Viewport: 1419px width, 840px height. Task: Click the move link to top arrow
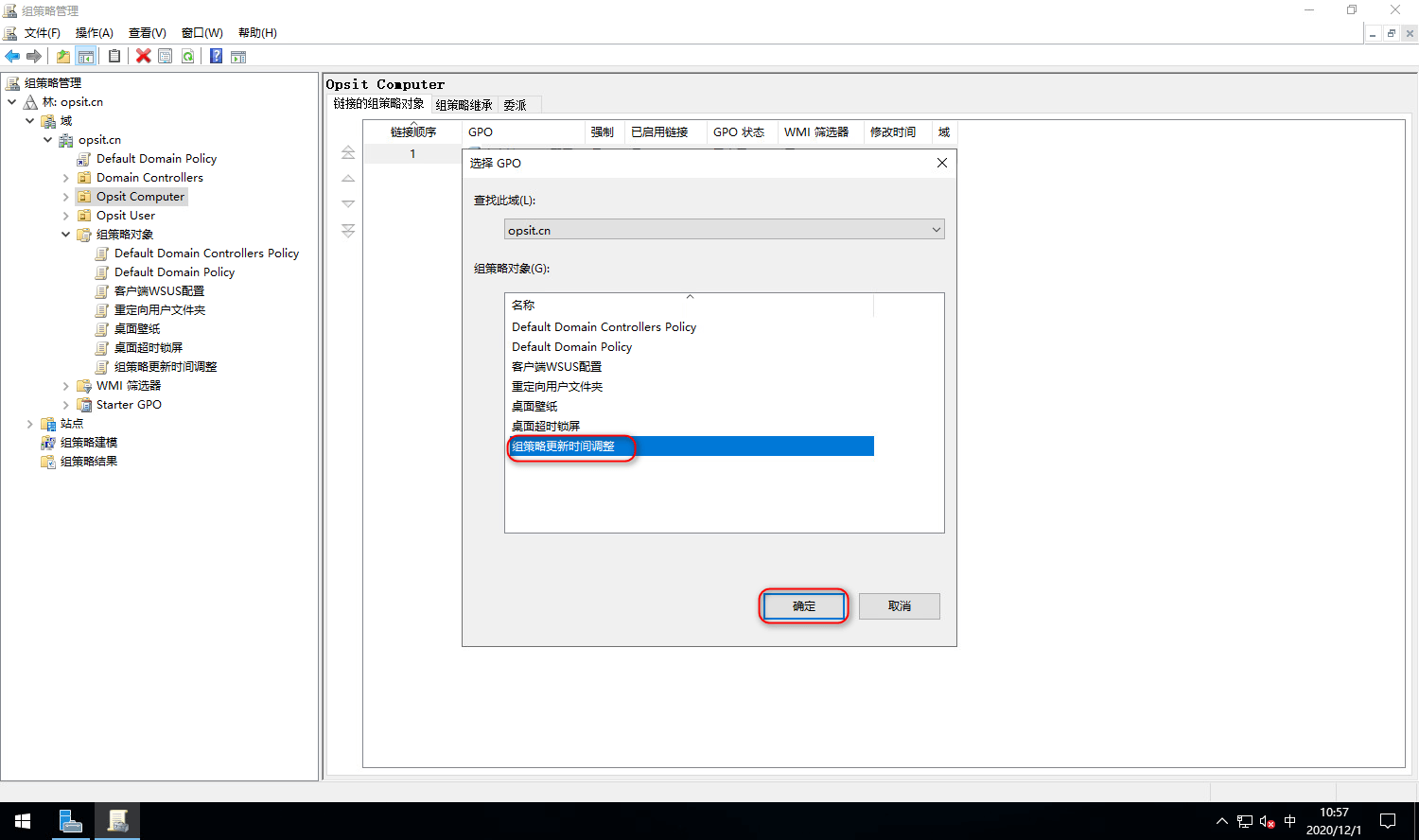pyautogui.click(x=348, y=152)
